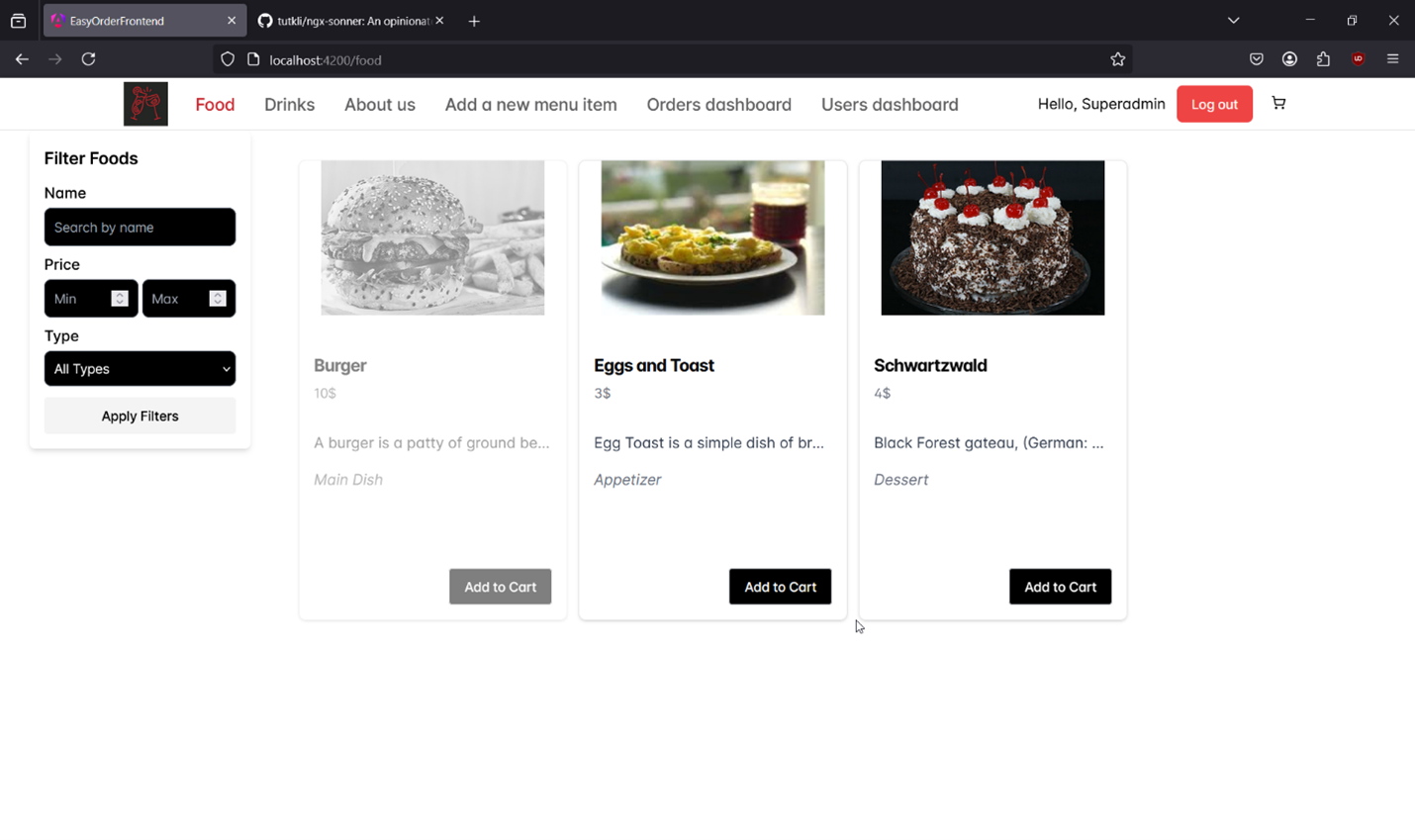This screenshot has width=1415, height=840.
Task: Open the Firefox application menu
Action: 1392,59
